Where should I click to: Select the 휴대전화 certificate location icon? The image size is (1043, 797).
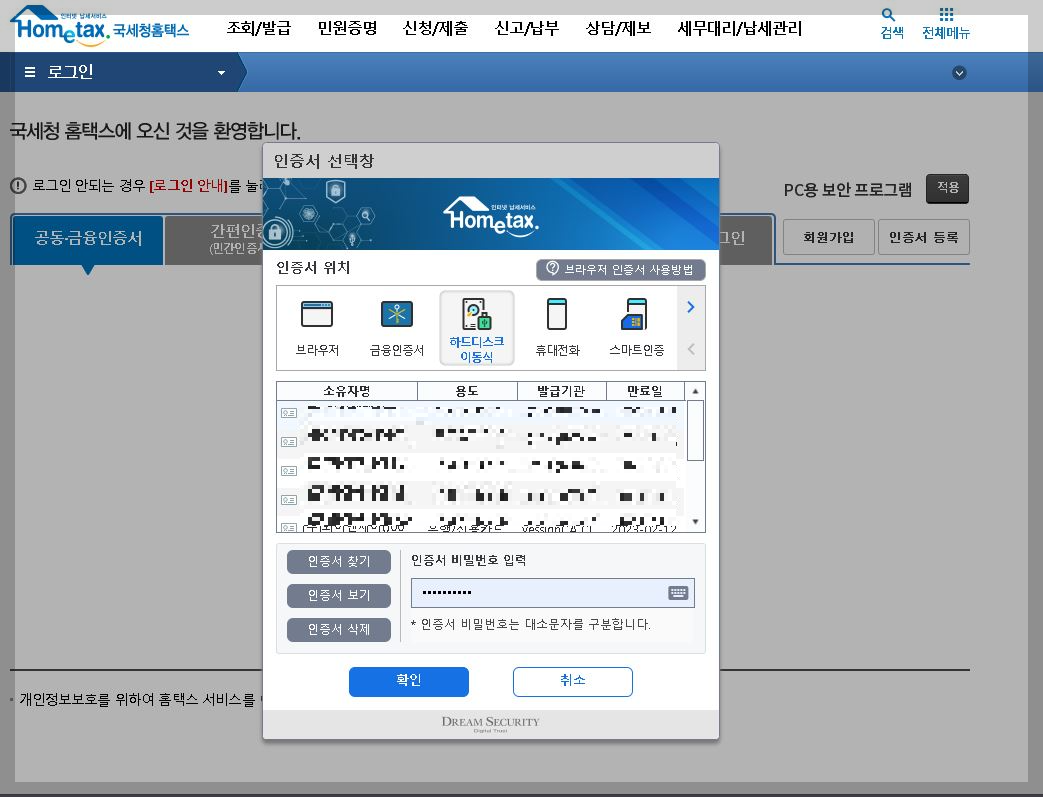coord(556,327)
